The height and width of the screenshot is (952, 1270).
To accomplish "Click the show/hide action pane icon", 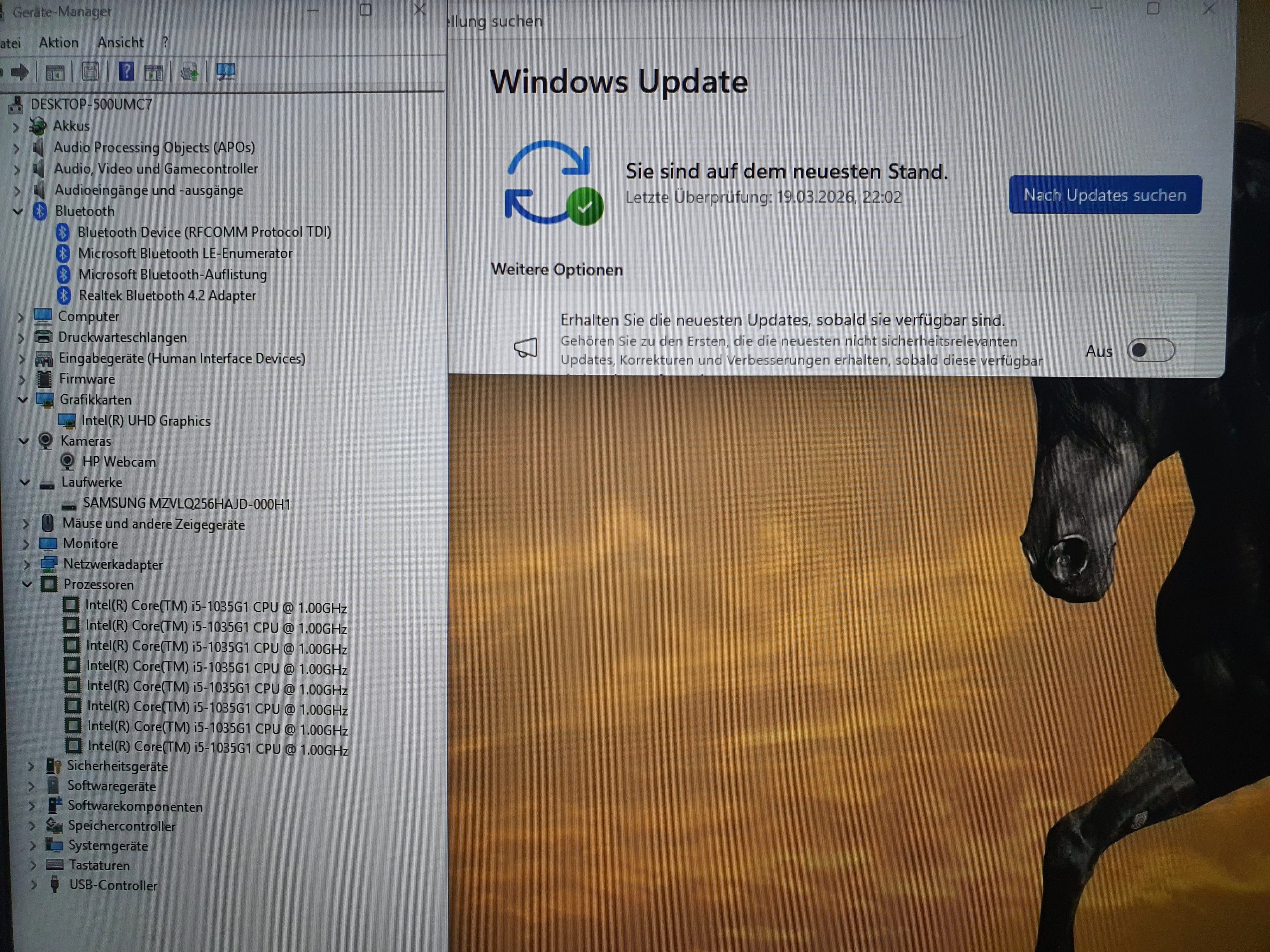I will pyautogui.click(x=154, y=72).
